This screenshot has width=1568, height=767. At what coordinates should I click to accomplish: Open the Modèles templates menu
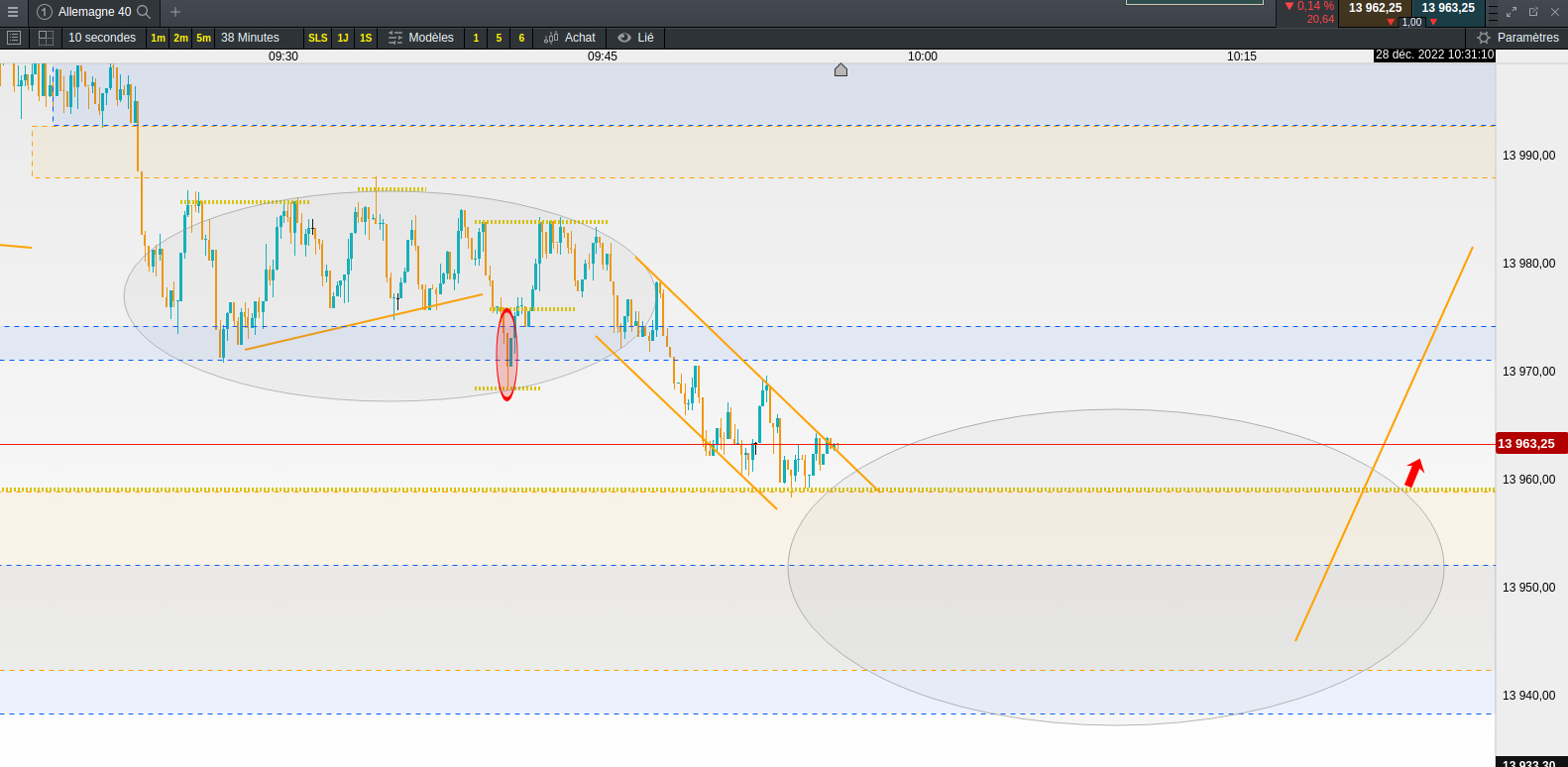(421, 38)
